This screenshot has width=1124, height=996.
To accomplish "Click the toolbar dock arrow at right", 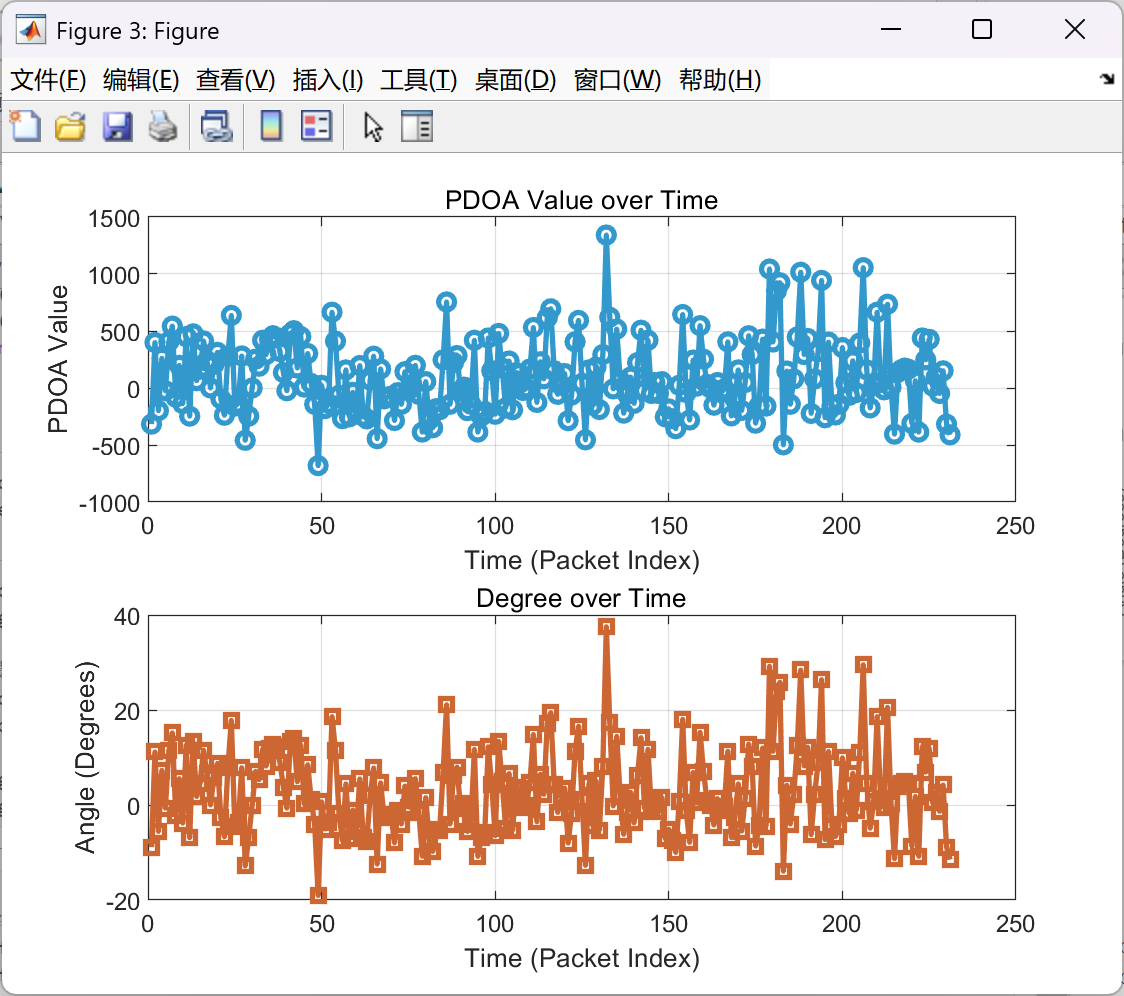I will point(1108,79).
